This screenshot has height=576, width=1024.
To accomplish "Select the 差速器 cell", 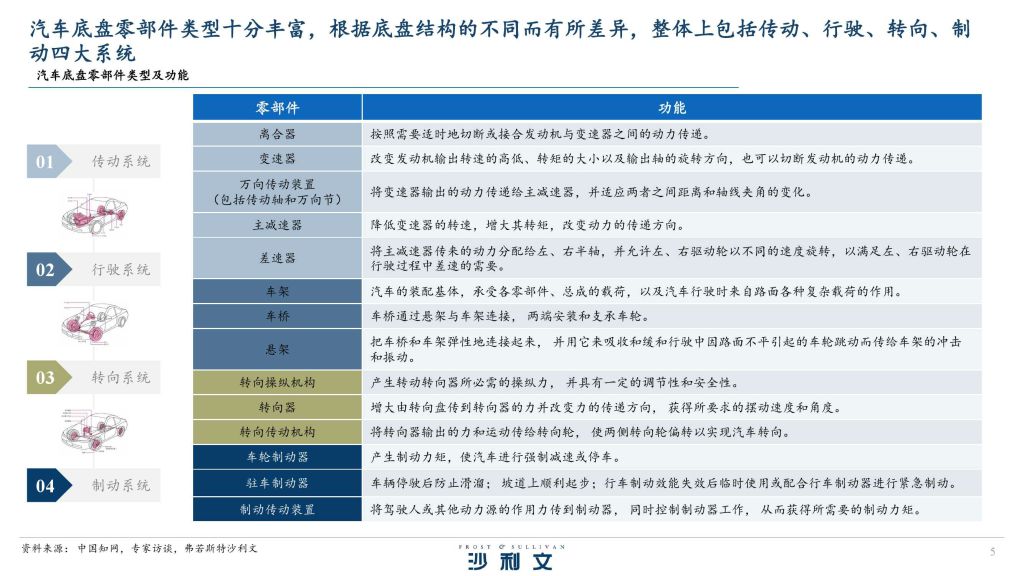I will pos(278,258).
